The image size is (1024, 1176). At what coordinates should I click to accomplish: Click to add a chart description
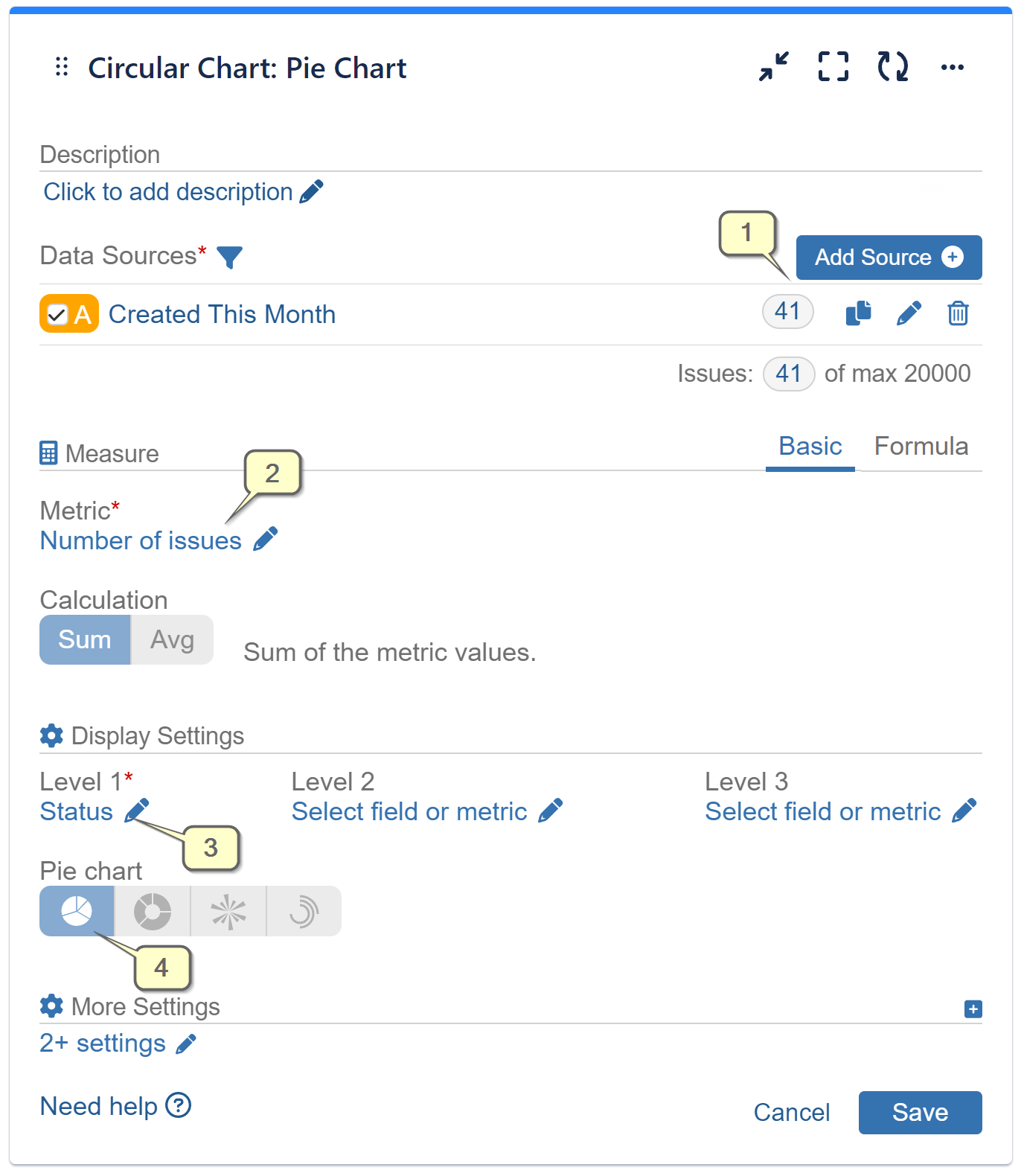(167, 191)
